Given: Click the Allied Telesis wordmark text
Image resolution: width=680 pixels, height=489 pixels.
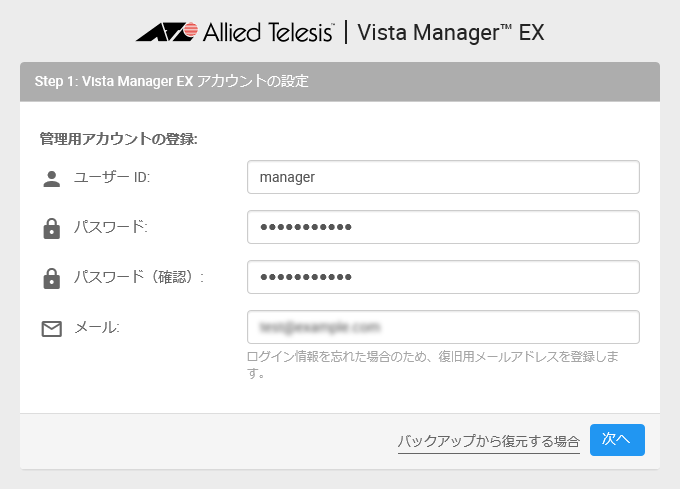Looking at the screenshot, I should (x=268, y=32).
